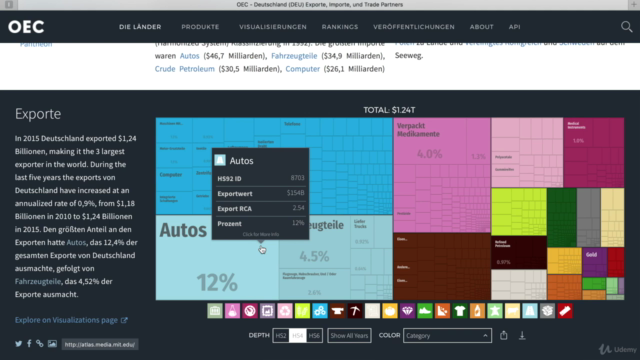Image resolution: width=640 pixels, height=360 pixels.
Task: Select the pink recycling-symbol plastics icon
Action: tap(285, 311)
